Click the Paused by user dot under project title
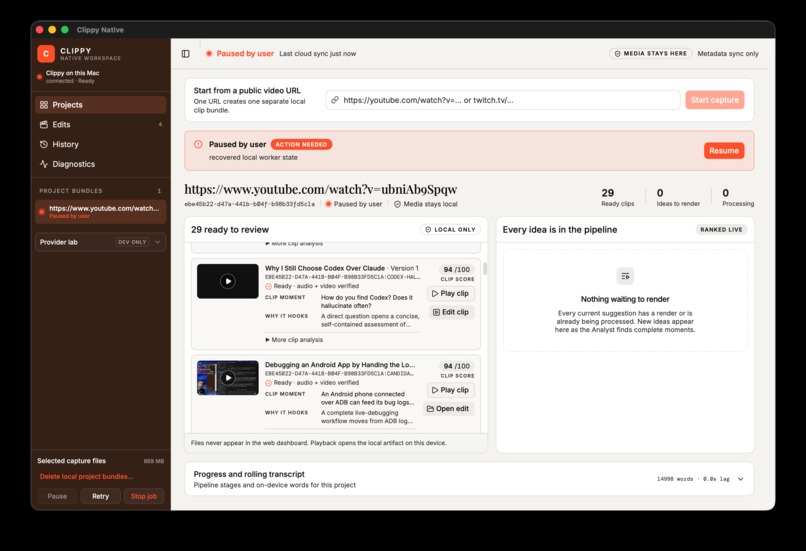This screenshot has width=806, height=551. pos(328,204)
